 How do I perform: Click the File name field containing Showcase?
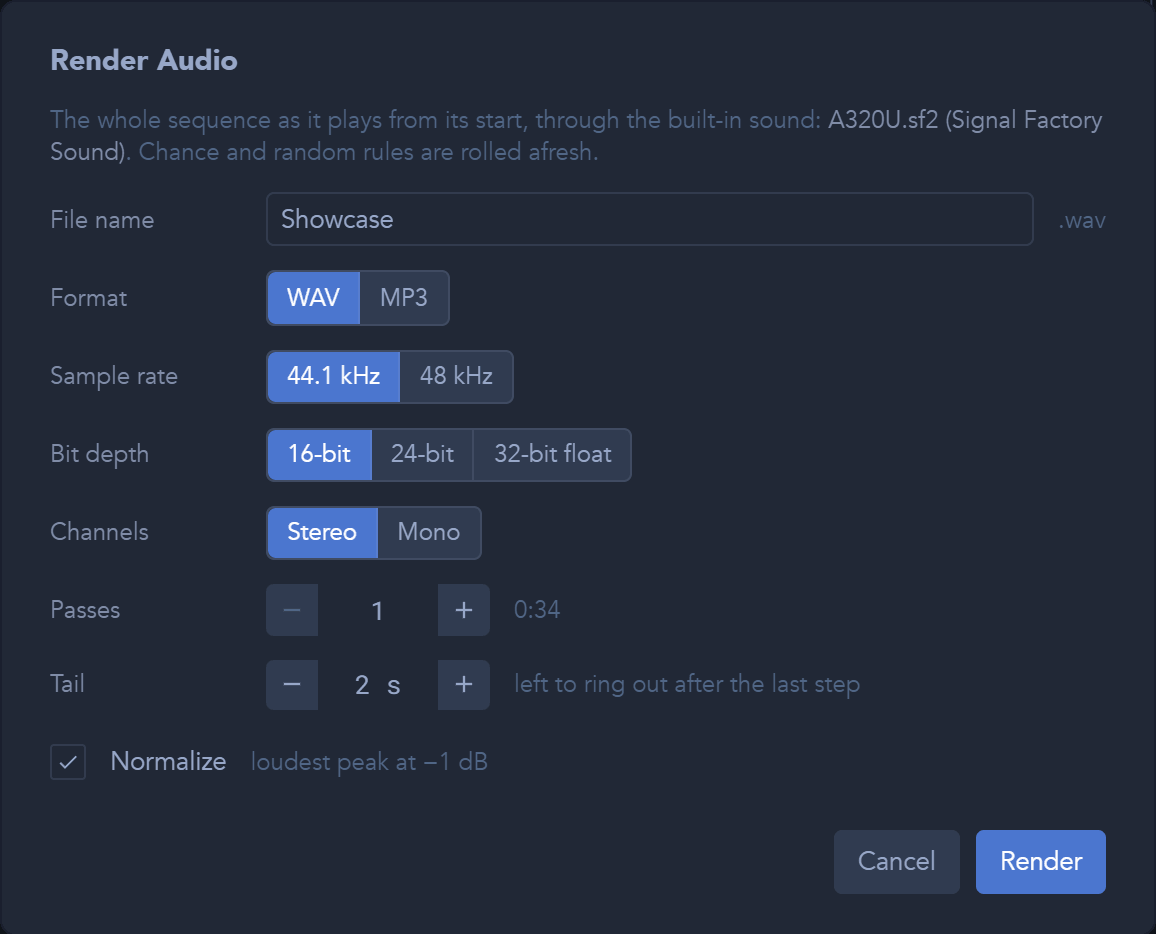(650, 219)
